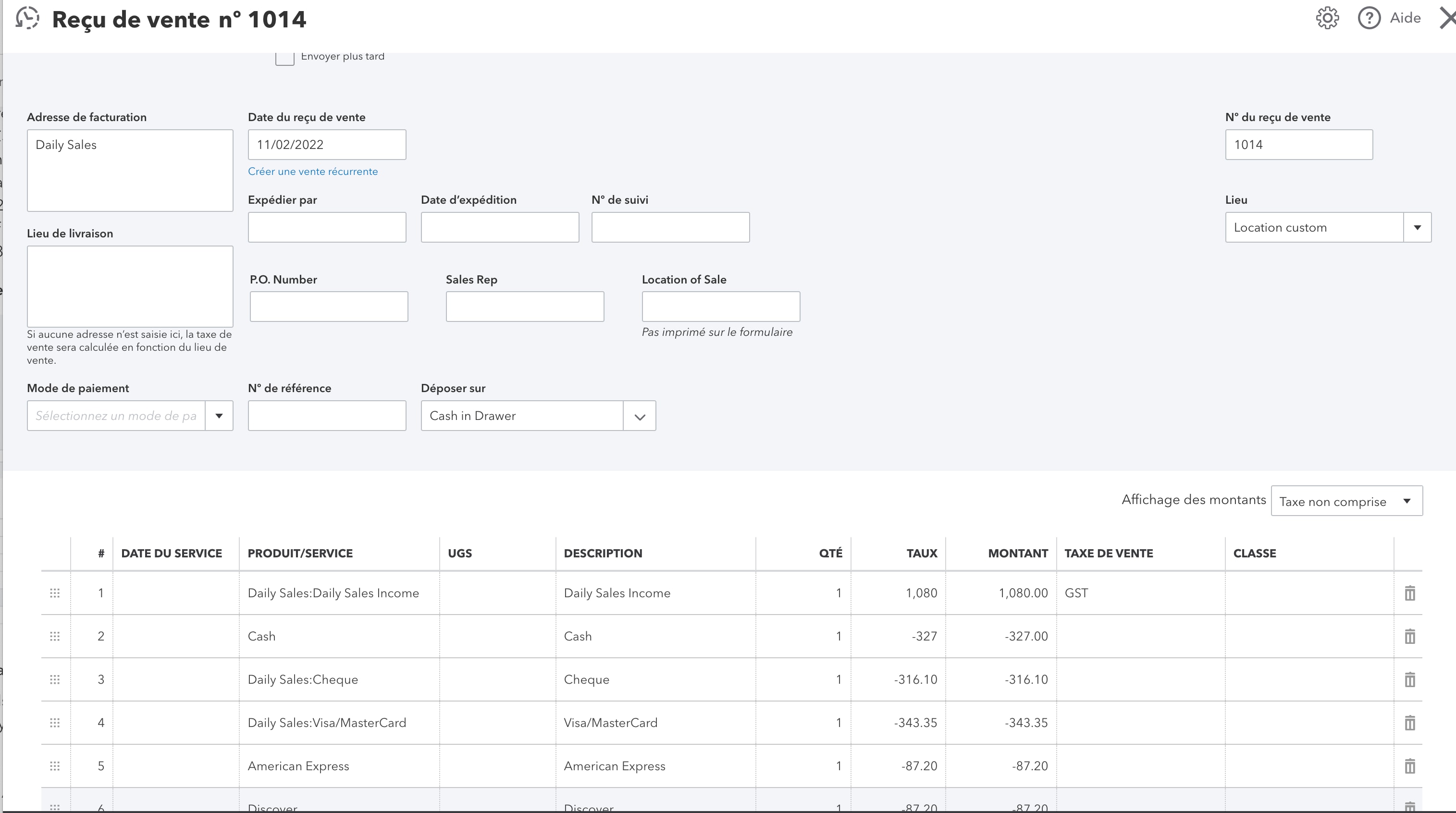Select the -316.10 rate cell

[x=898, y=679]
